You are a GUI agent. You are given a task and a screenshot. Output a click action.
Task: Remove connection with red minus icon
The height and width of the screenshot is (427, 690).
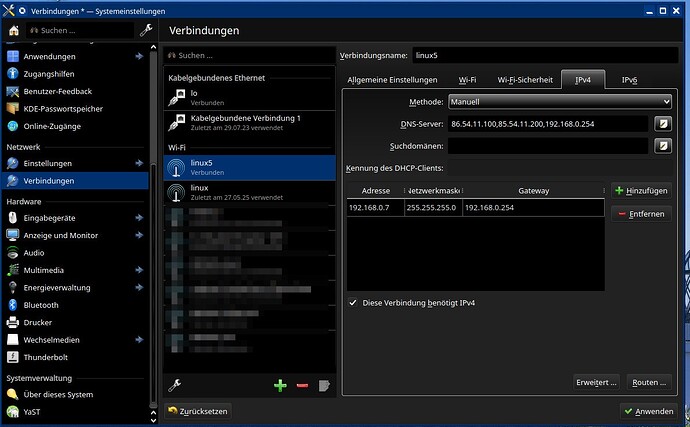tap(302, 386)
